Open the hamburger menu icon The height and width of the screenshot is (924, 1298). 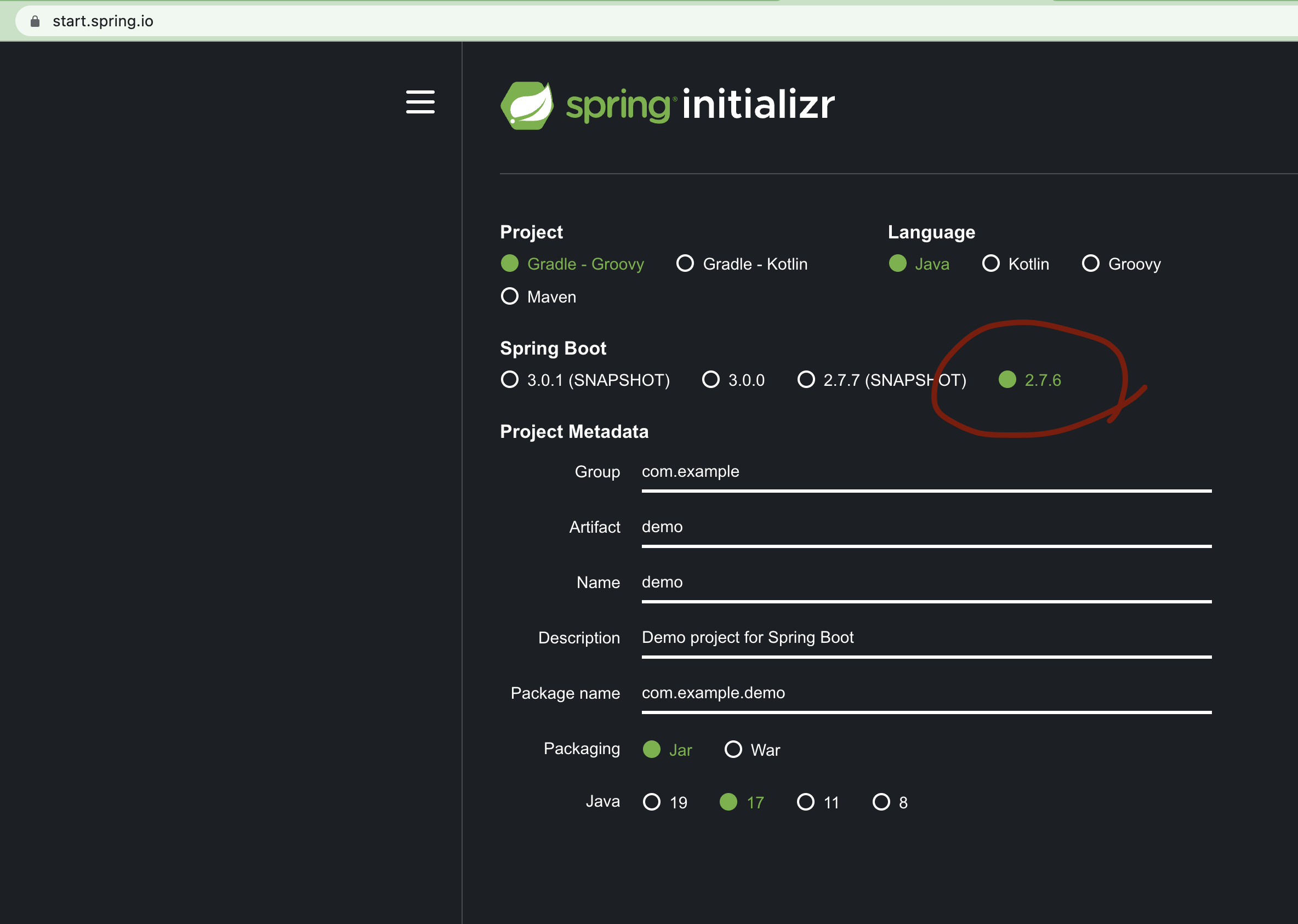pyautogui.click(x=420, y=102)
